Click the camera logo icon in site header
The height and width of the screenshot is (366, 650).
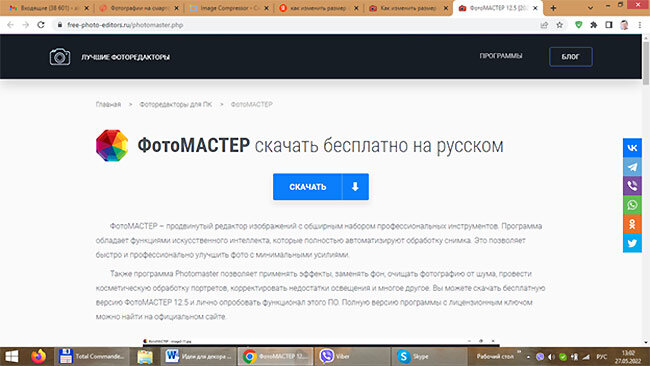tap(60, 57)
